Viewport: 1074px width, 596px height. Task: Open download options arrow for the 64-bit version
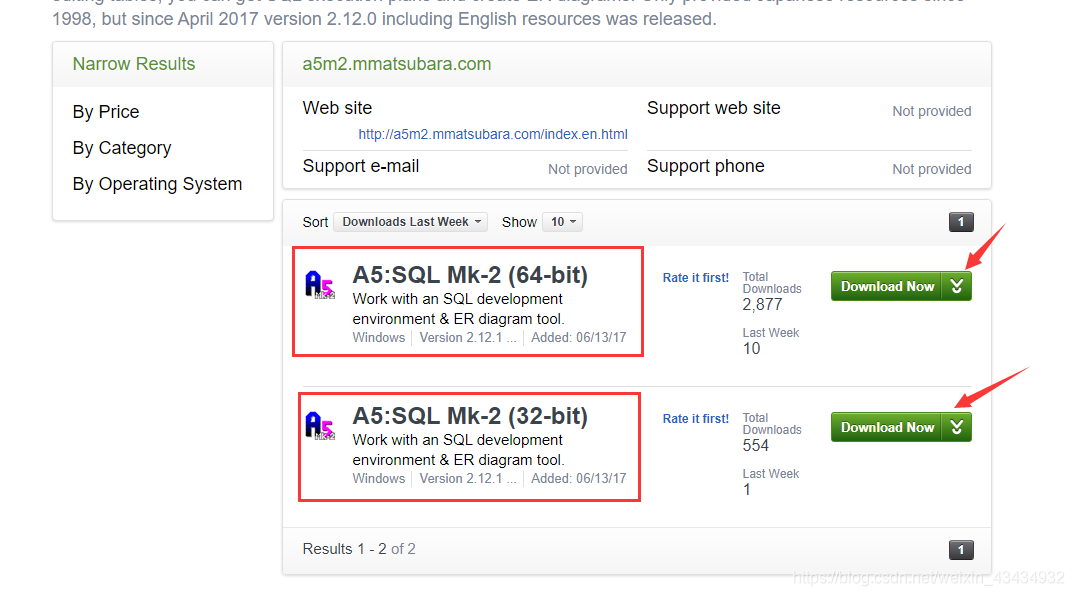pos(957,286)
